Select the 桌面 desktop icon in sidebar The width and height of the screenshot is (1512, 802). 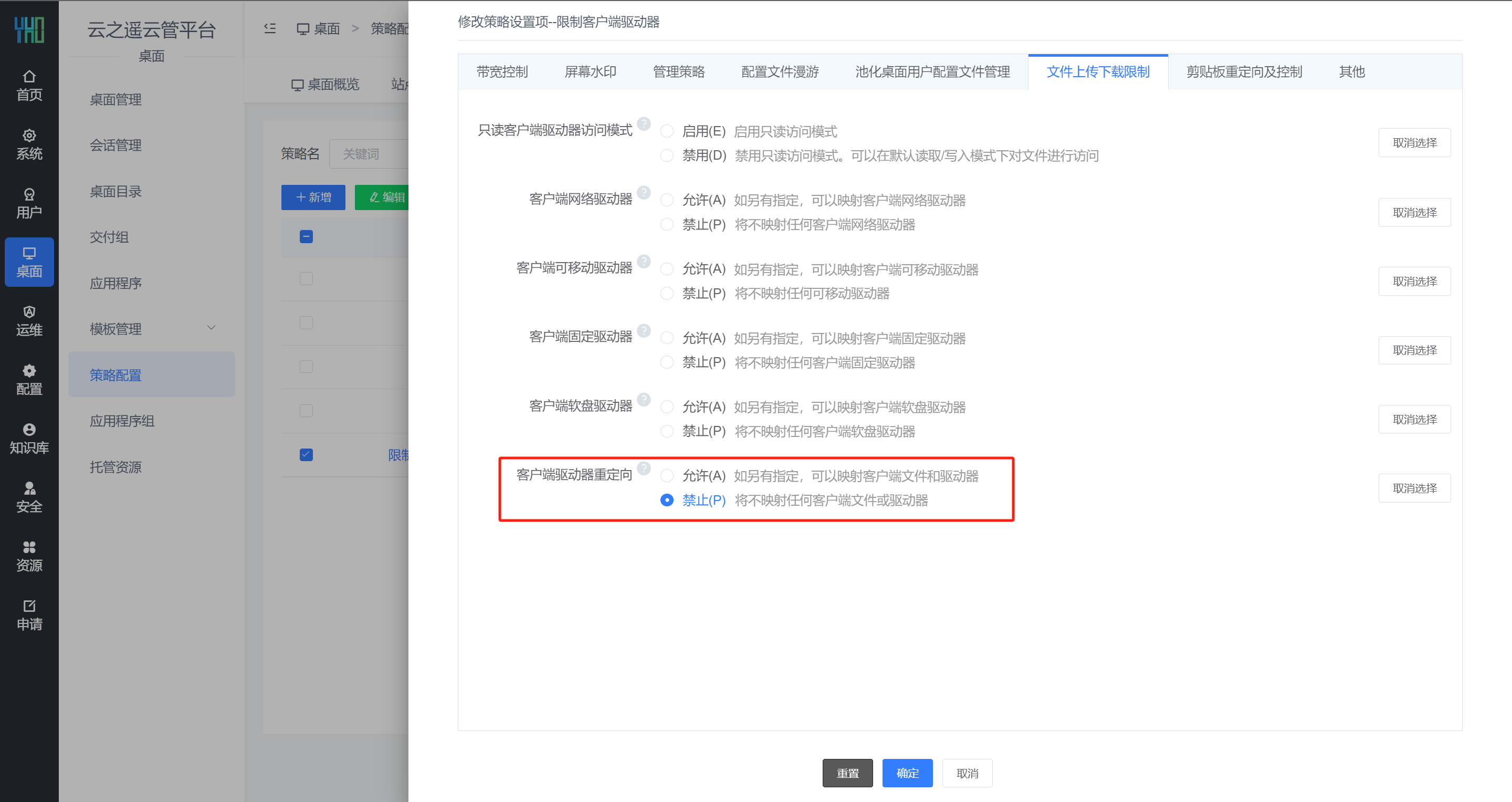pos(29,262)
